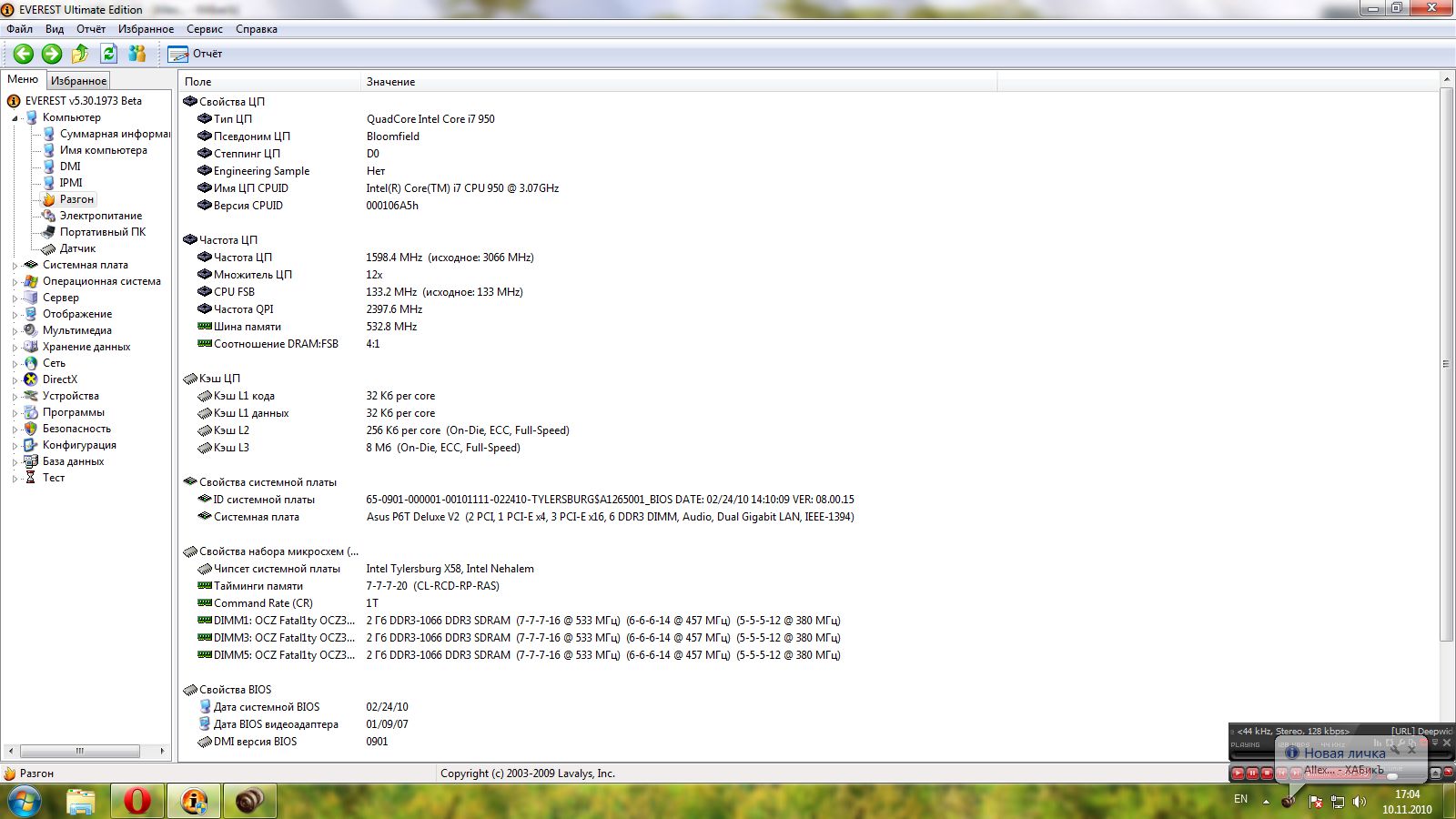Go up one level with folder icon
The width and height of the screenshot is (1456, 819).
click(80, 54)
